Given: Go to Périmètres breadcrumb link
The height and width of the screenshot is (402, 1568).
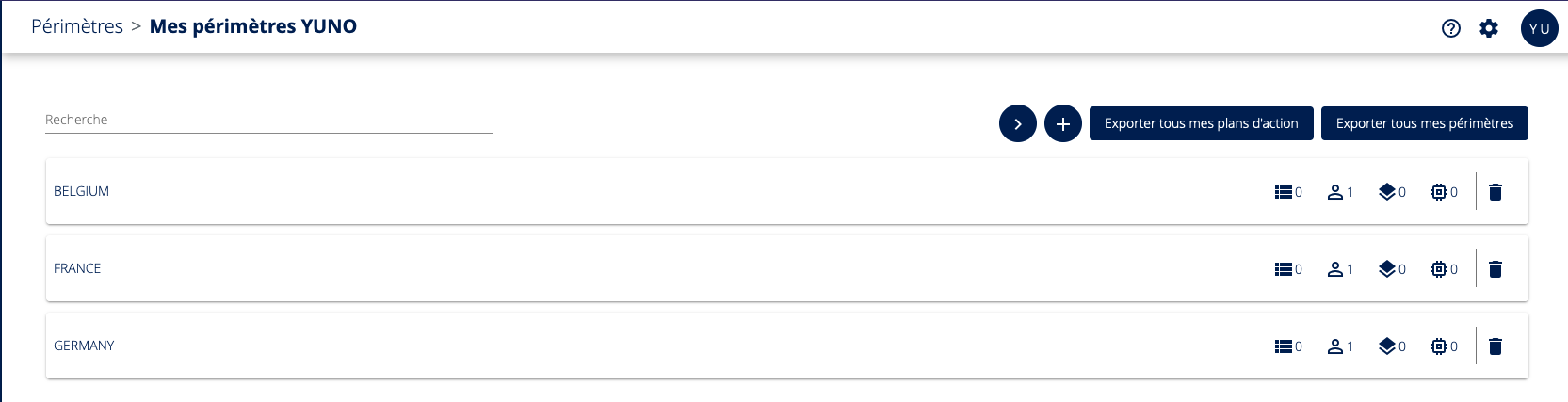Looking at the screenshot, I should pos(77,26).
